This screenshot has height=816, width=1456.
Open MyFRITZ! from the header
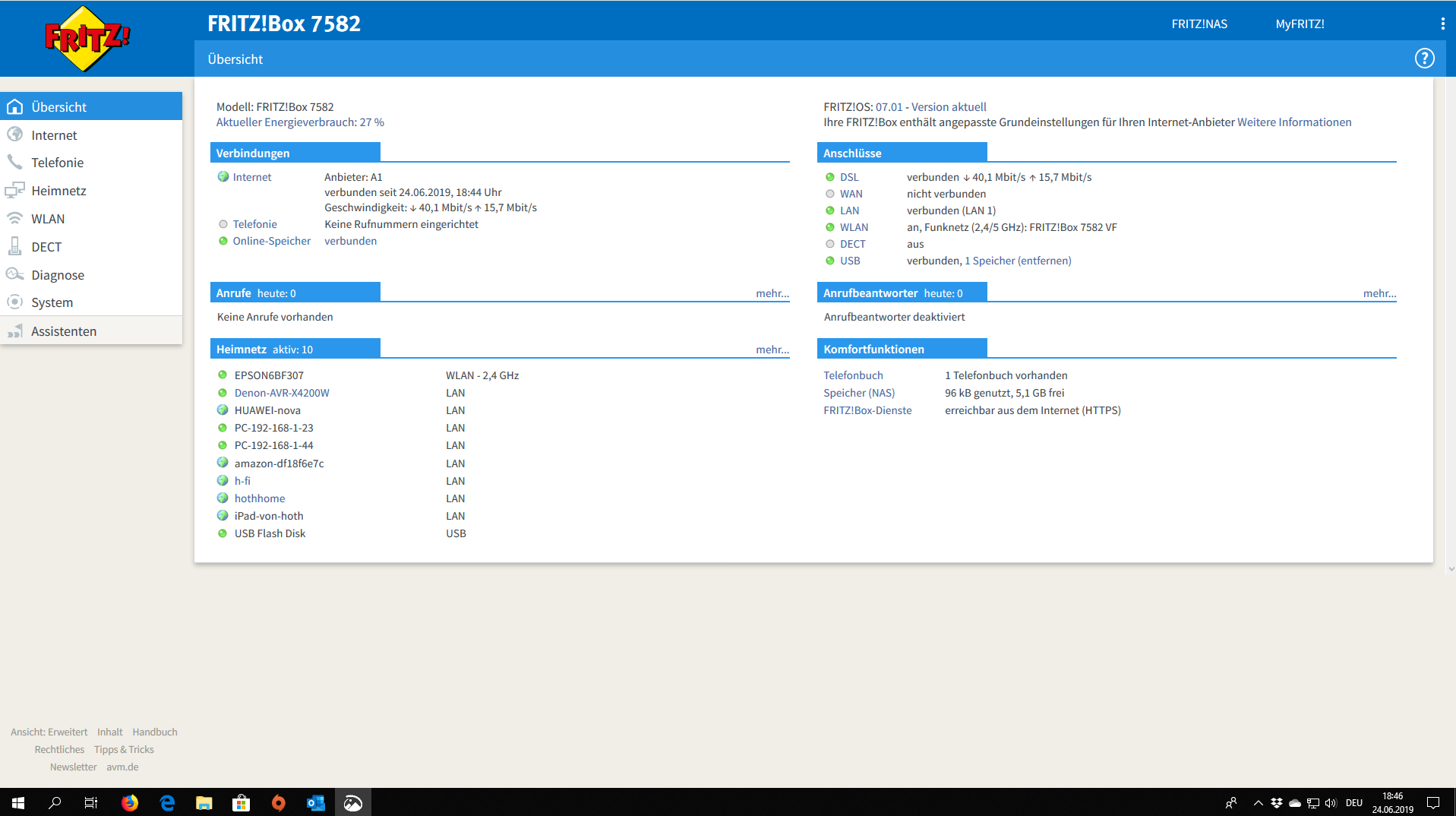(x=1300, y=24)
